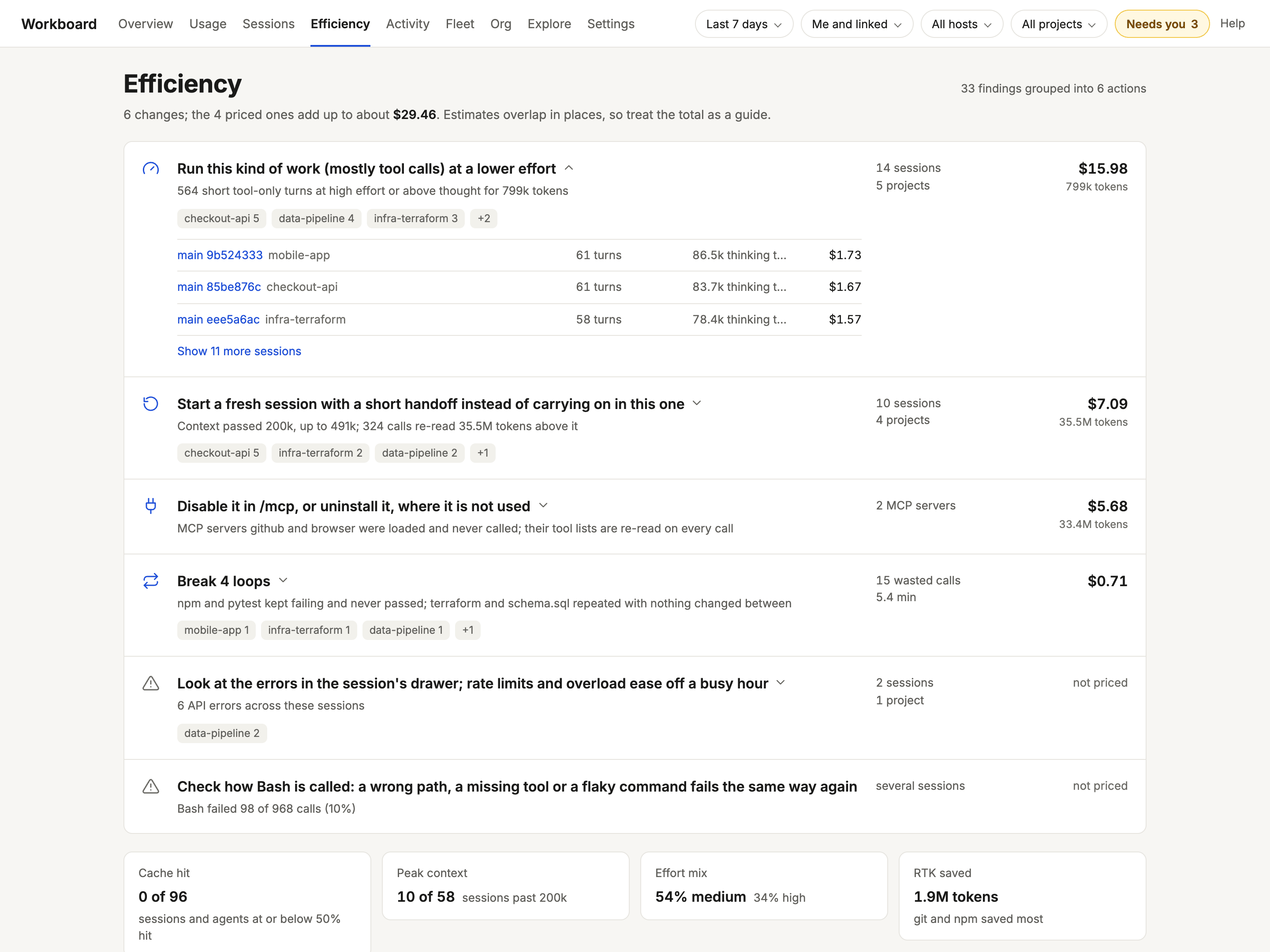Expand the Break 4 loops action

(x=283, y=581)
